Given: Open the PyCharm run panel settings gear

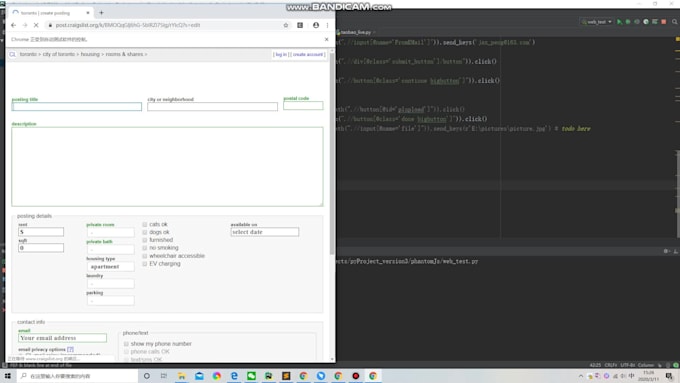Looking at the screenshot, I should click(666, 251).
